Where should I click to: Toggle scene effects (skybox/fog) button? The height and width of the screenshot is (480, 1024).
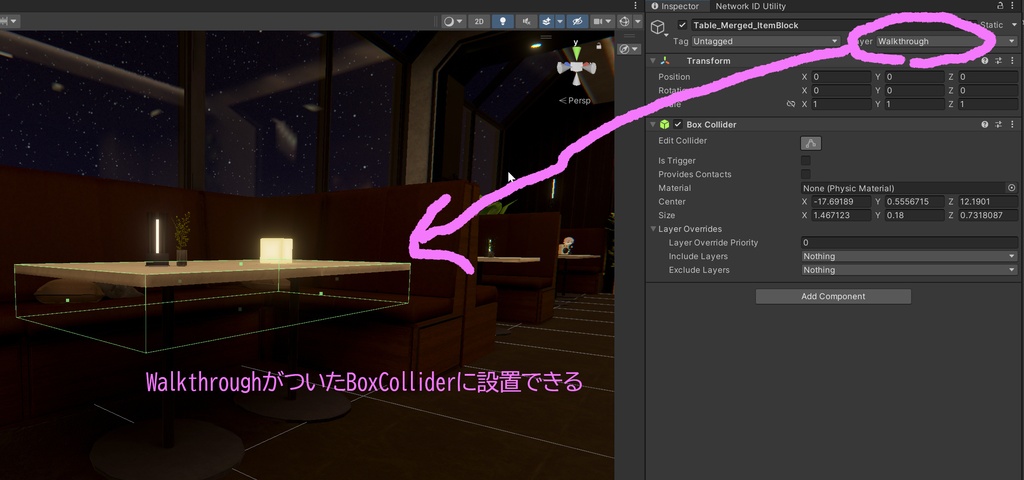pyautogui.click(x=547, y=22)
